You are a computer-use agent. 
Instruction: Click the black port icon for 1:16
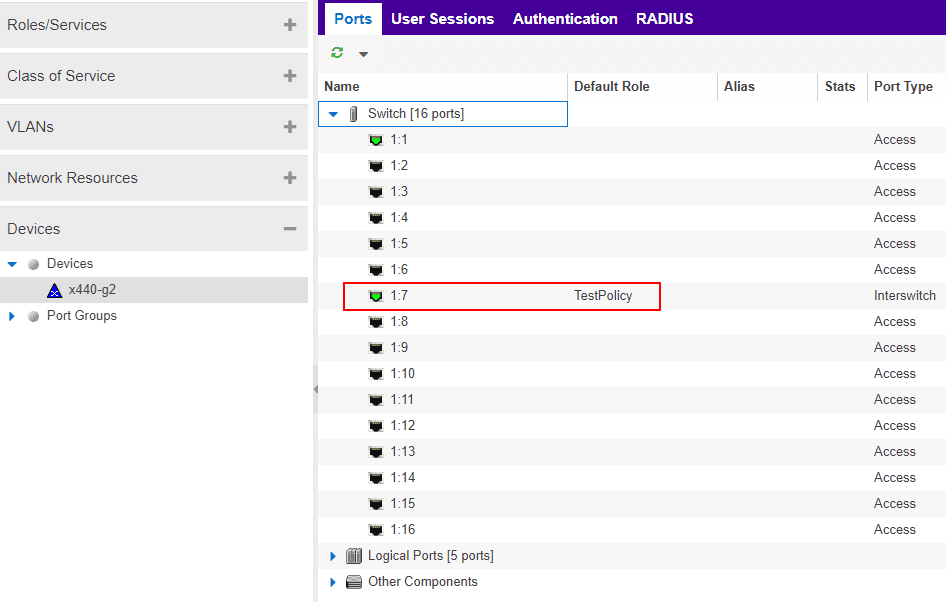tap(376, 530)
